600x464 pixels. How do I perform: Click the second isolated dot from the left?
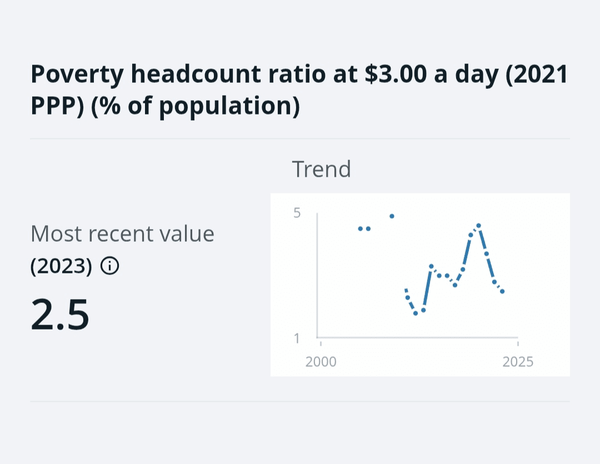click(x=368, y=229)
